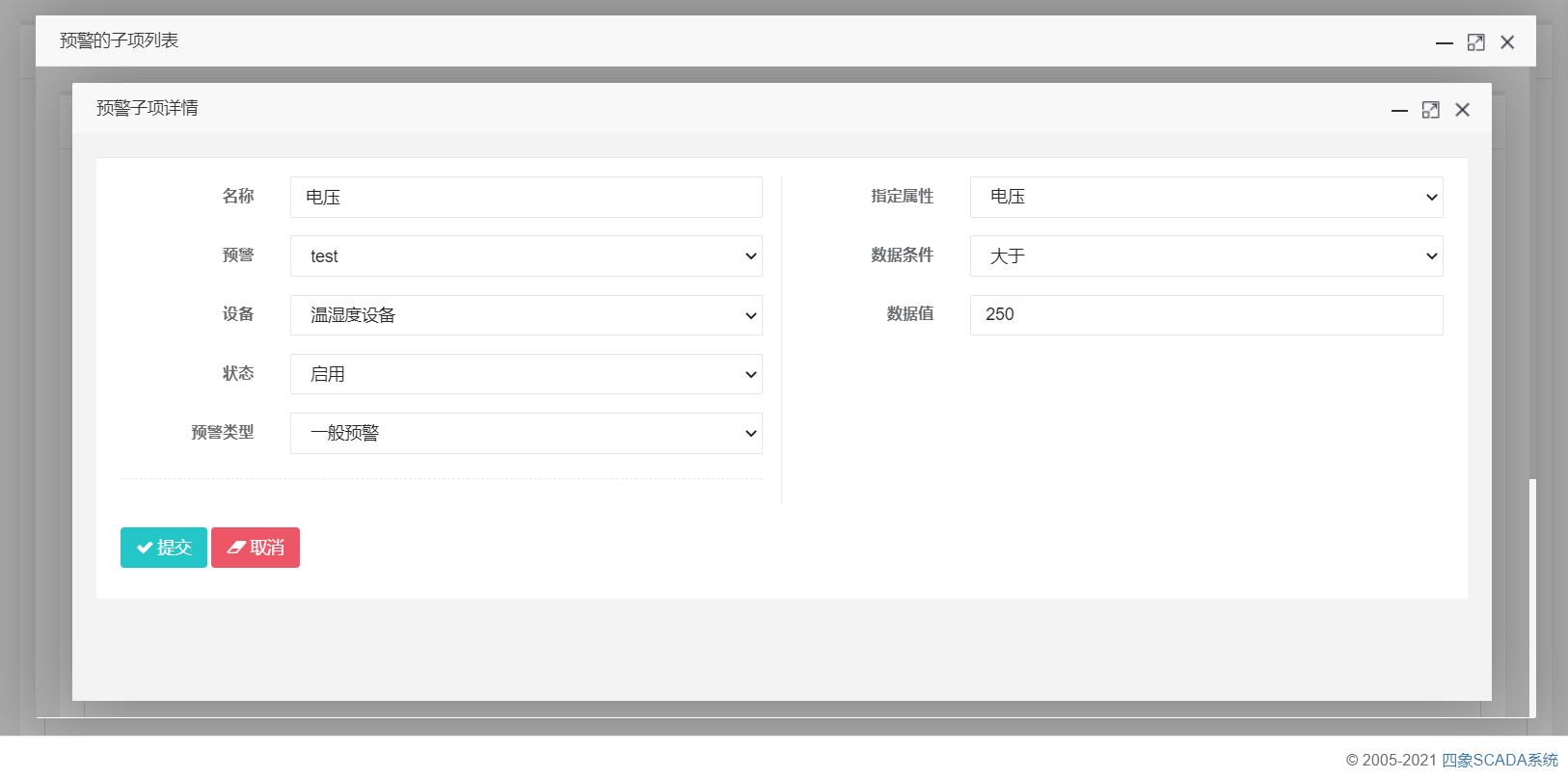The height and width of the screenshot is (778, 1568).
Task: Close the 预警的子项列表 window
Action: 1507,42
